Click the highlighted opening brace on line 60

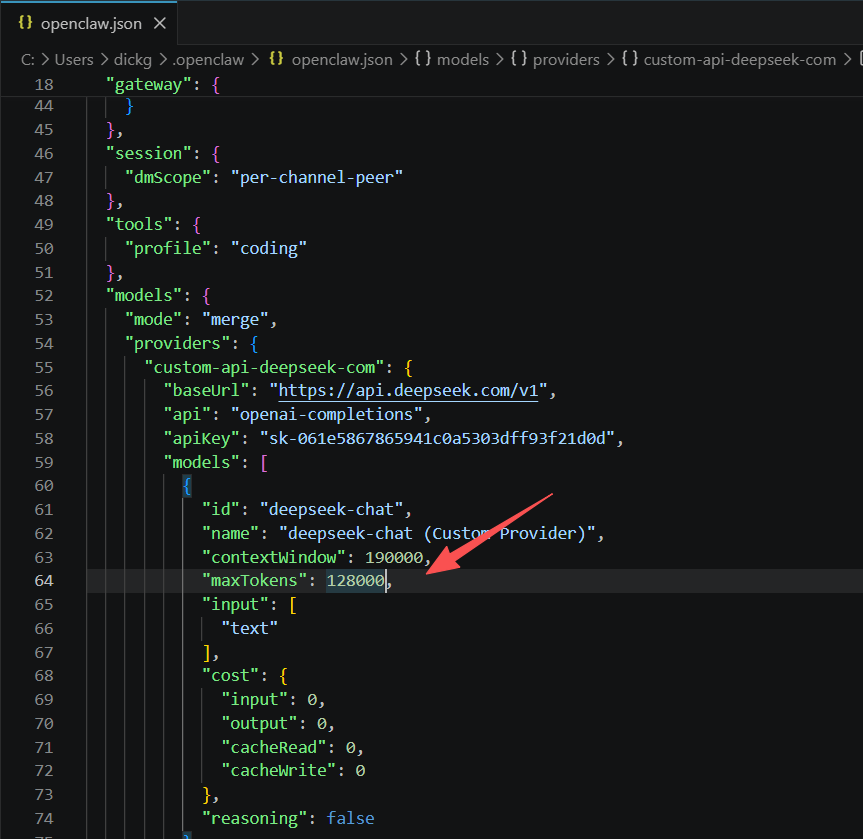187,486
